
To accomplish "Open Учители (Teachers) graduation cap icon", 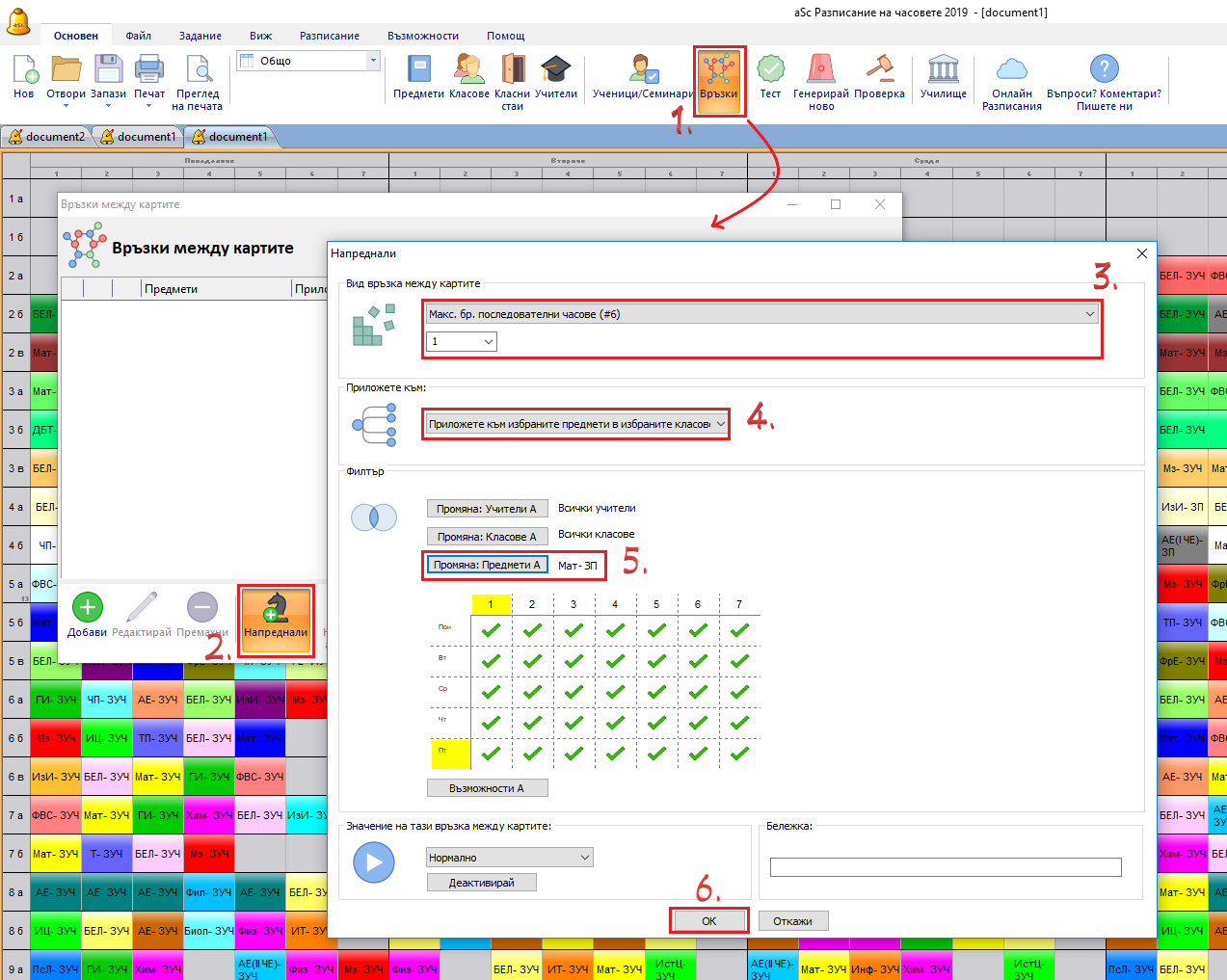I will coord(555,70).
